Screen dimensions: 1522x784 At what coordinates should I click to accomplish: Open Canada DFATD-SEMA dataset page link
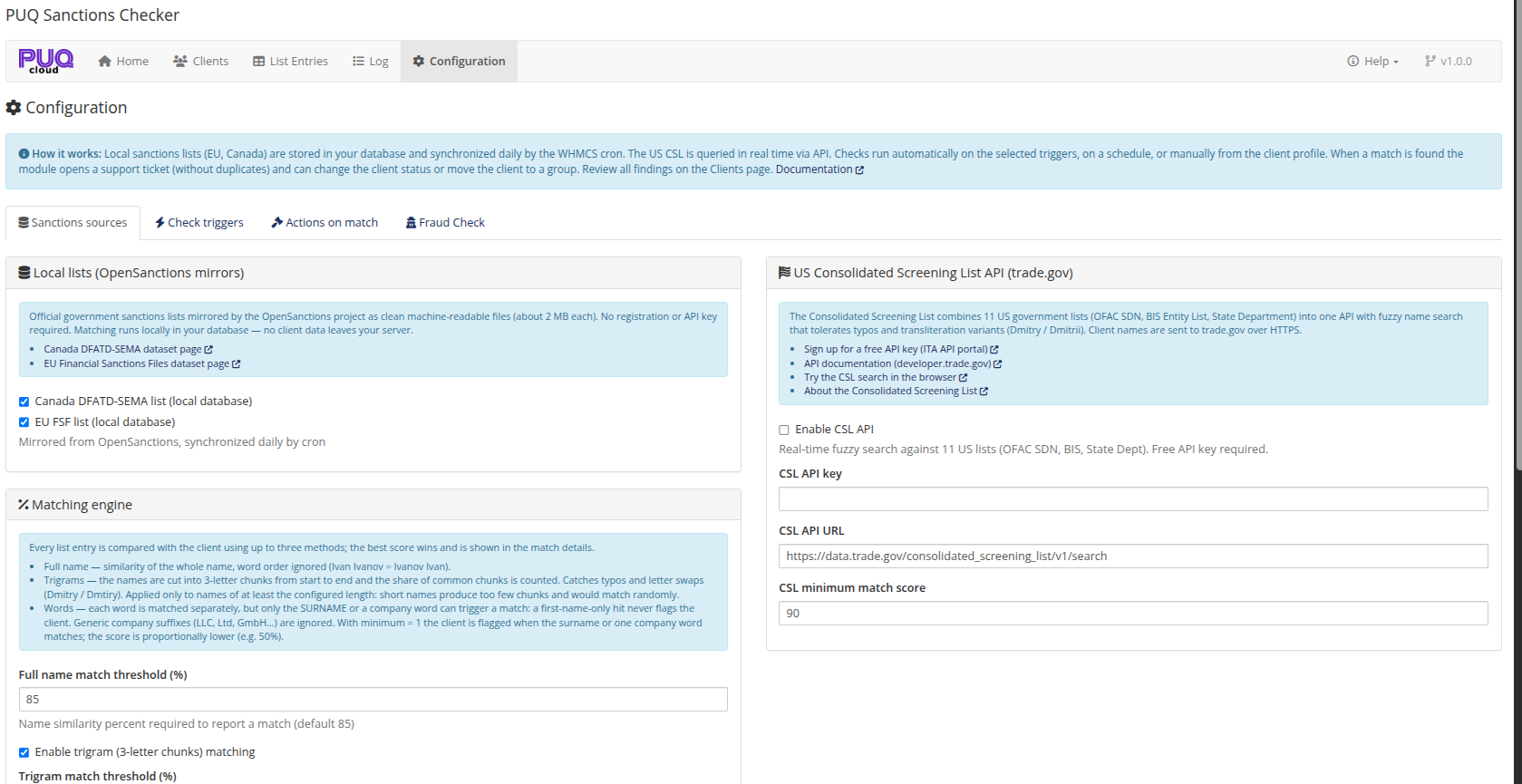[128, 349]
